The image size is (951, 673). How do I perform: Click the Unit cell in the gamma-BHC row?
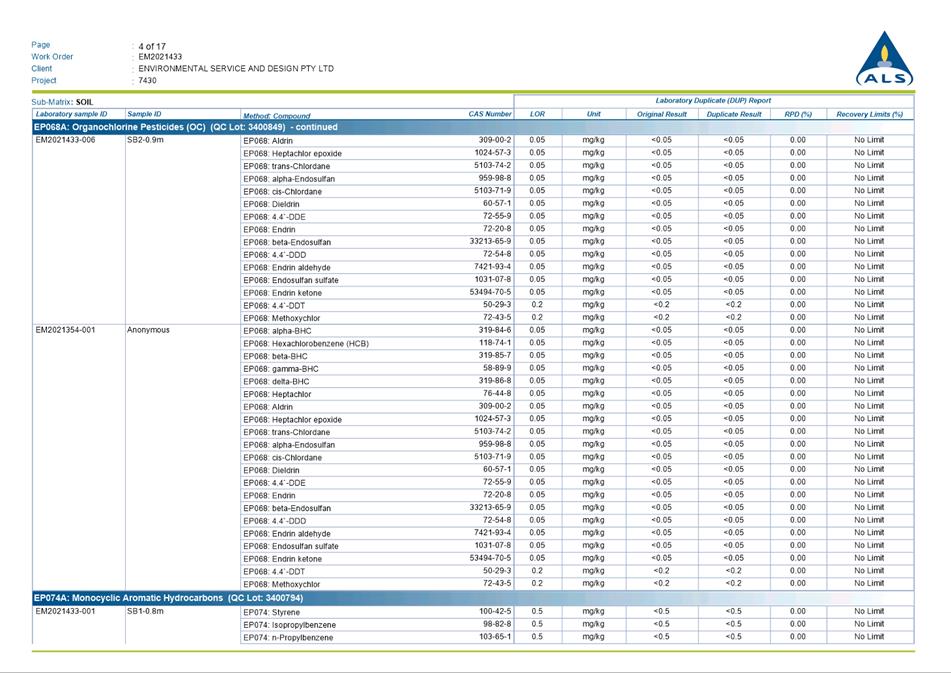(x=594, y=368)
